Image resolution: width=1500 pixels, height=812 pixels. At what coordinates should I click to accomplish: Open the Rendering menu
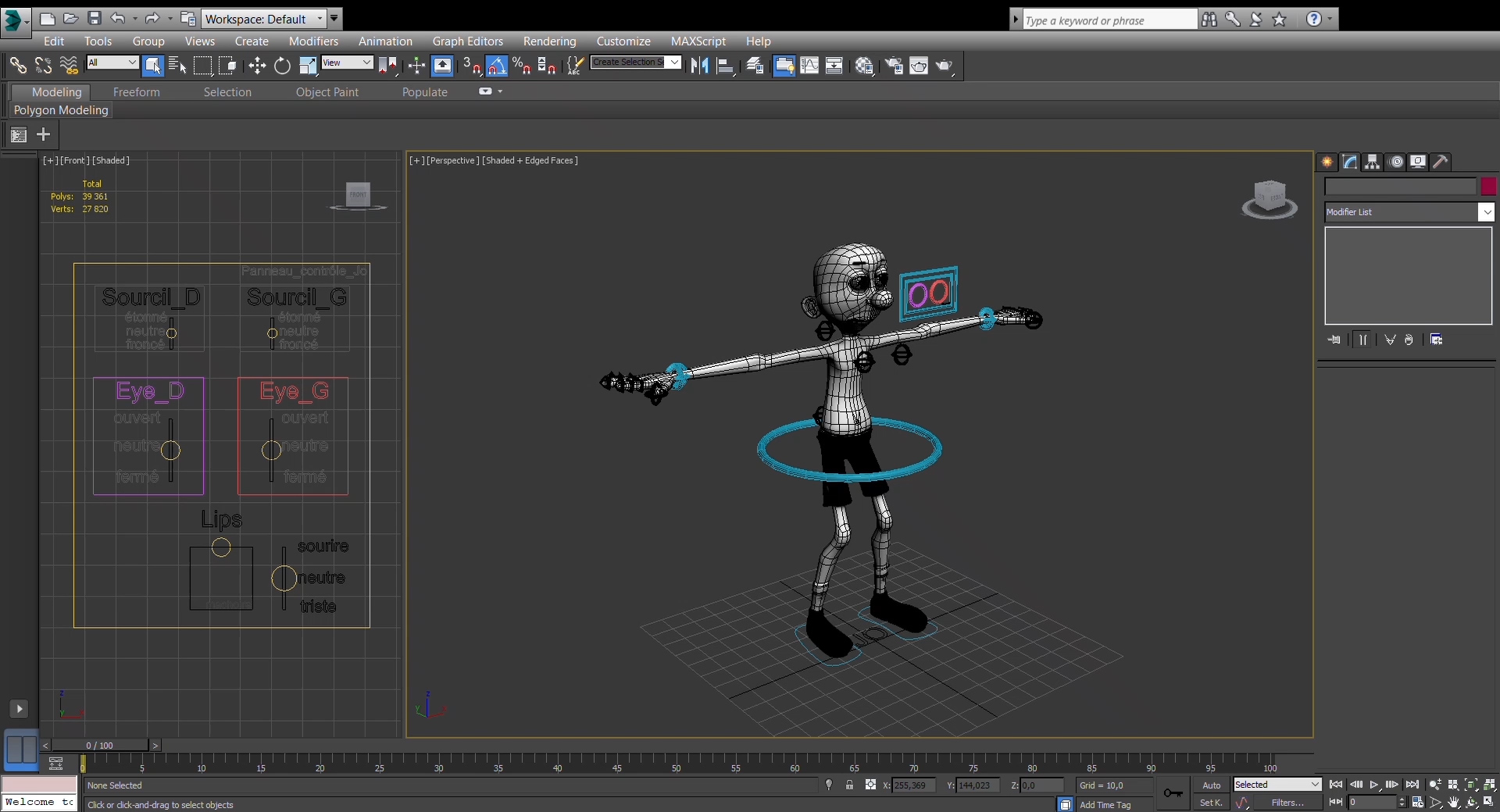click(x=549, y=41)
